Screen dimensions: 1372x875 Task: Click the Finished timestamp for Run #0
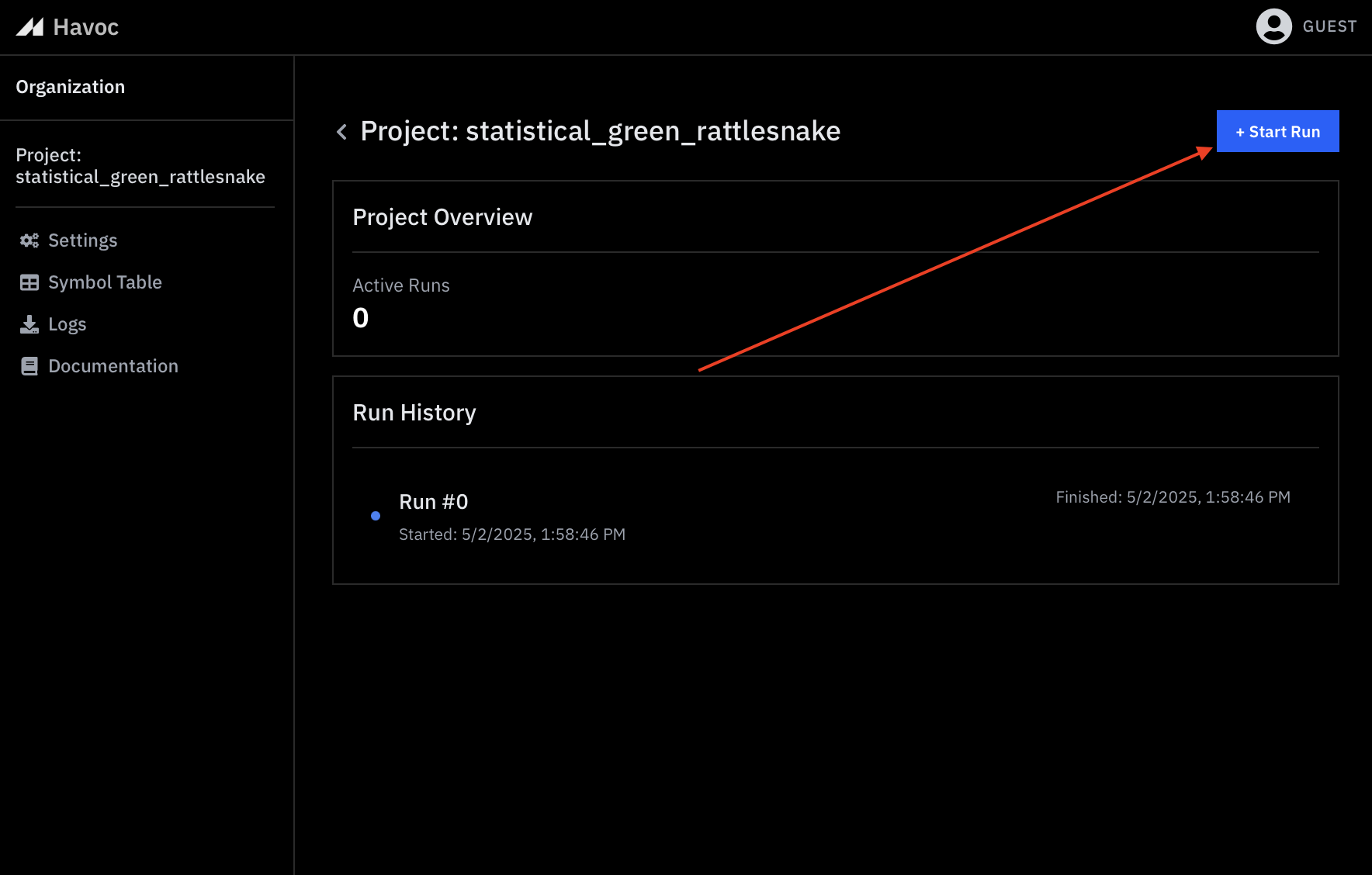click(1173, 496)
